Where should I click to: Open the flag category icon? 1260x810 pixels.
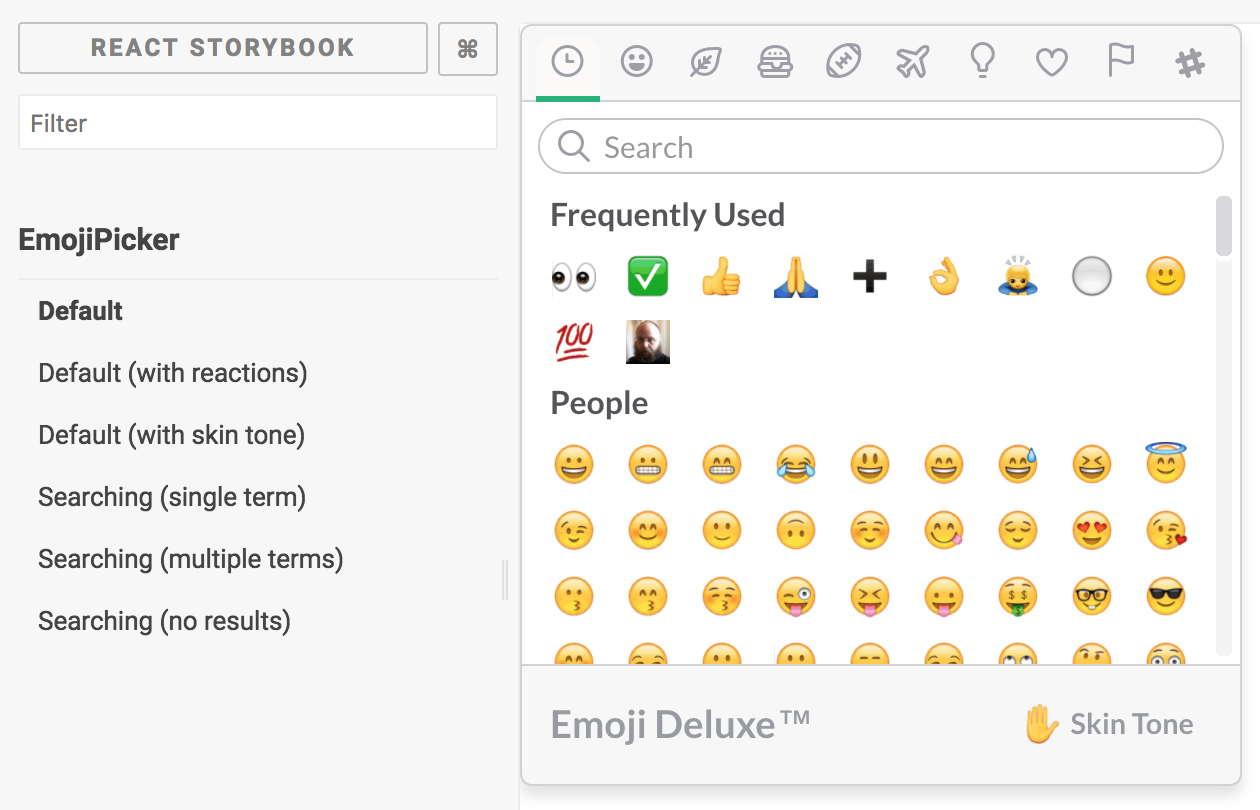click(1121, 63)
